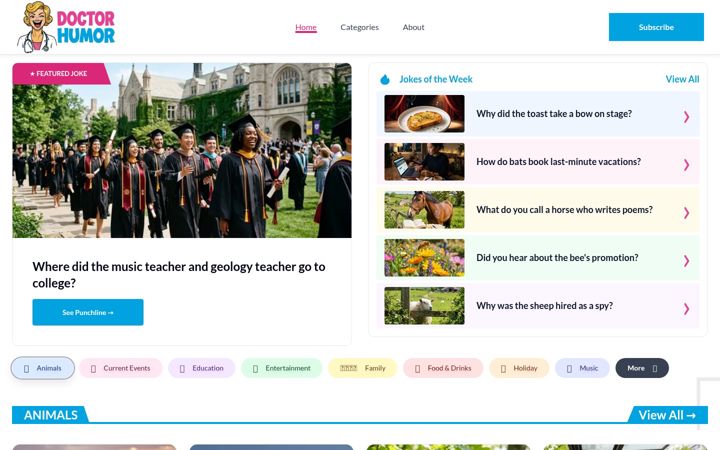
Task: Open View All in Jokes of the Week
Action: (x=682, y=79)
